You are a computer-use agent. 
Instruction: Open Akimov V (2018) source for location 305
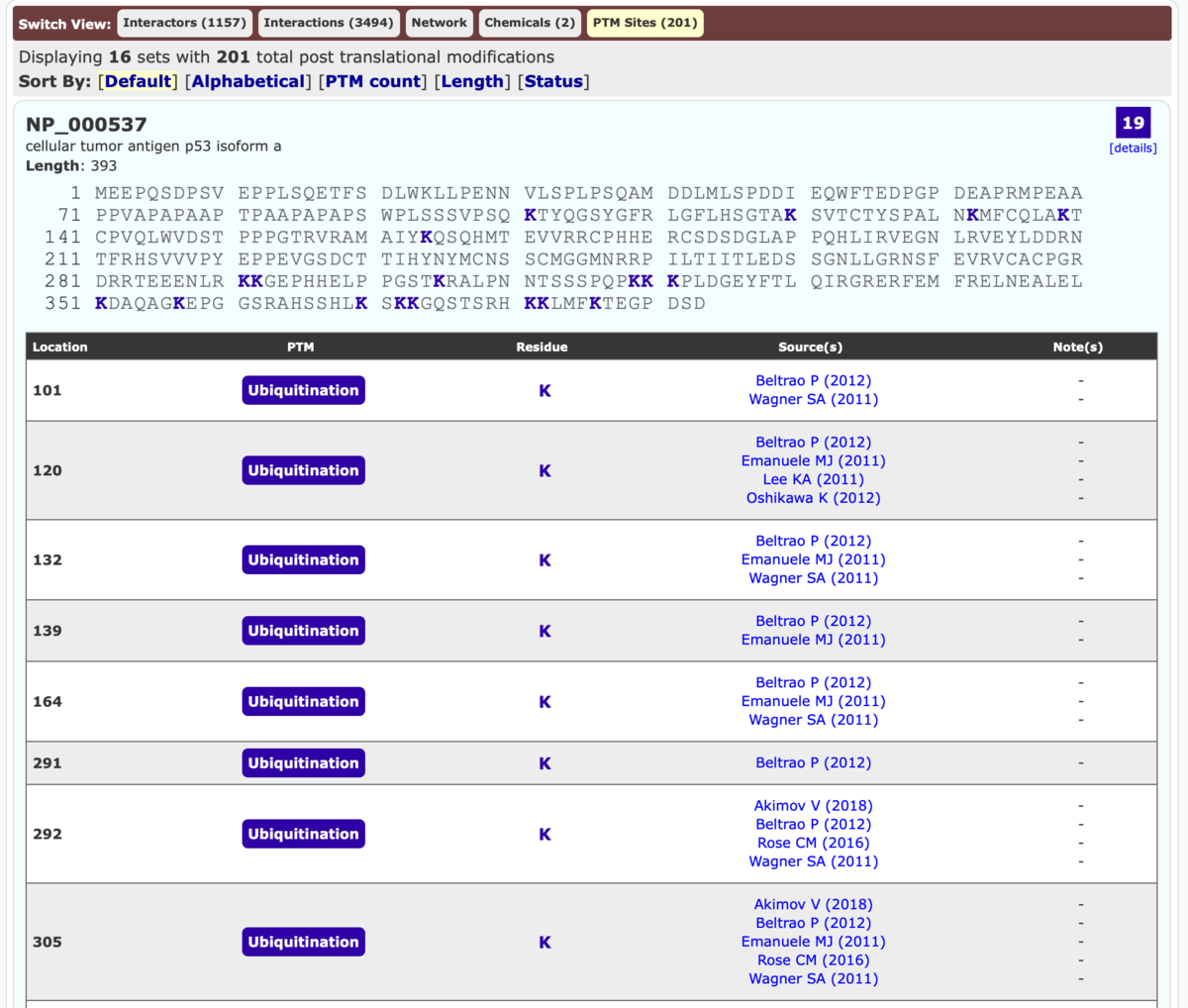[814, 904]
